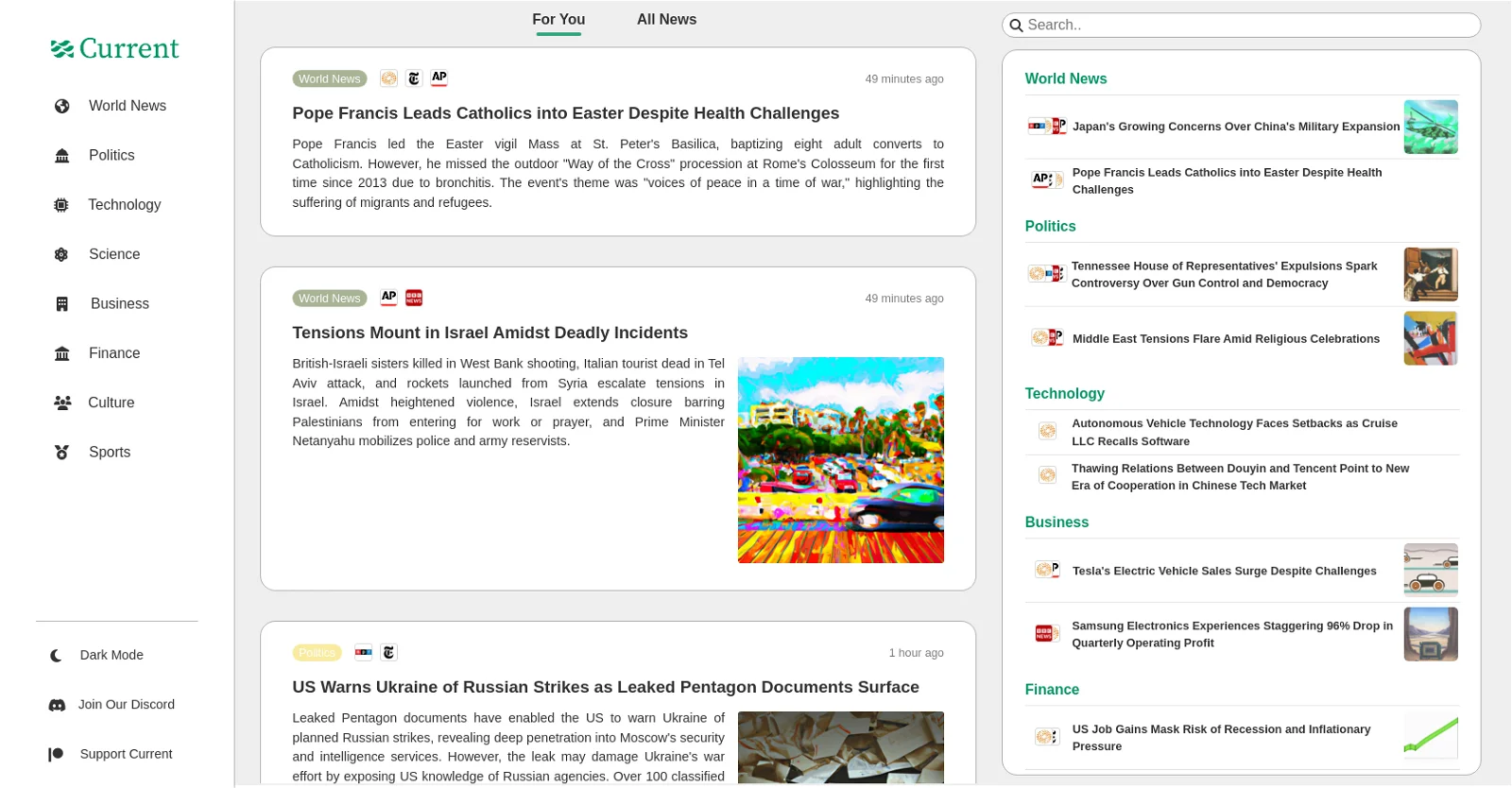Open the Finance bank icon

click(62, 353)
